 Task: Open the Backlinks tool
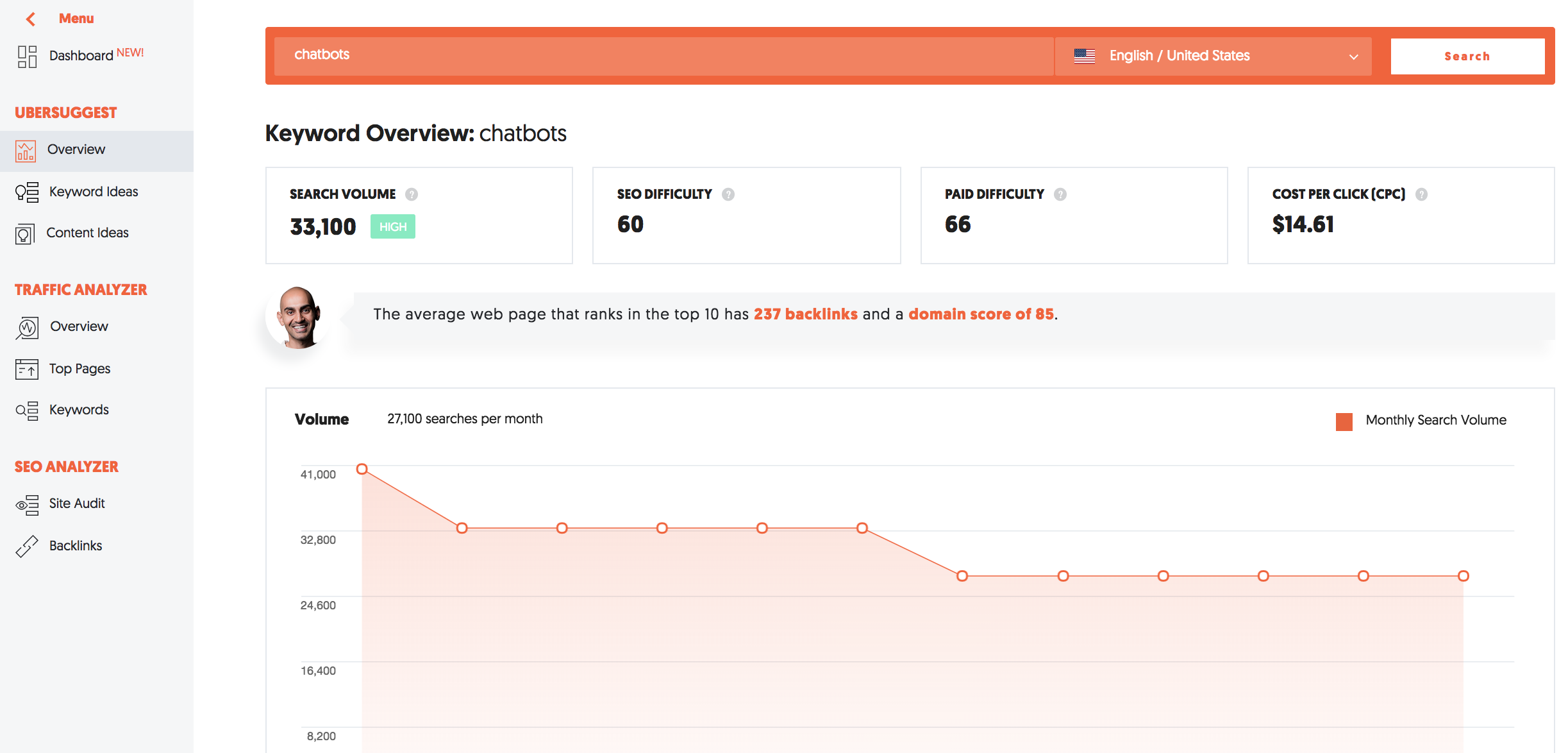pos(76,546)
